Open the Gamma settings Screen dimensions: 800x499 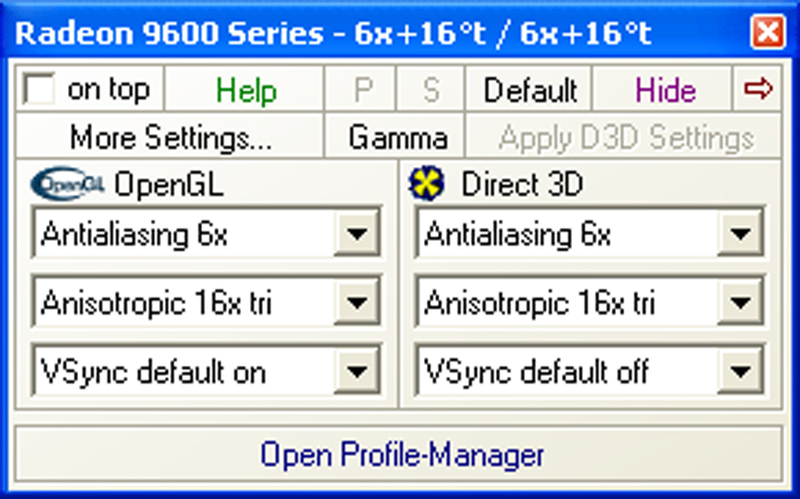pyautogui.click(x=395, y=136)
